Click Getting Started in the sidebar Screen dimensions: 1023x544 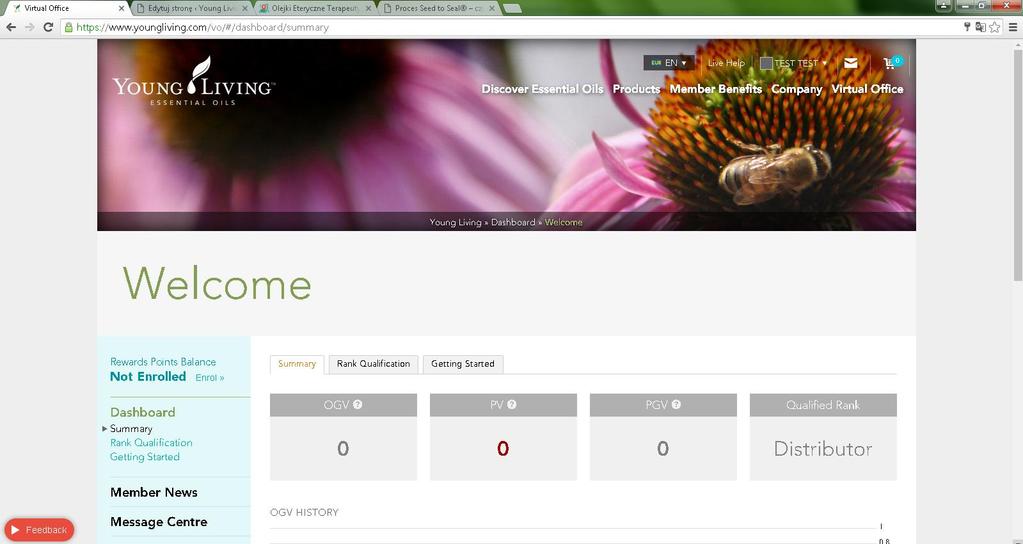coord(145,457)
